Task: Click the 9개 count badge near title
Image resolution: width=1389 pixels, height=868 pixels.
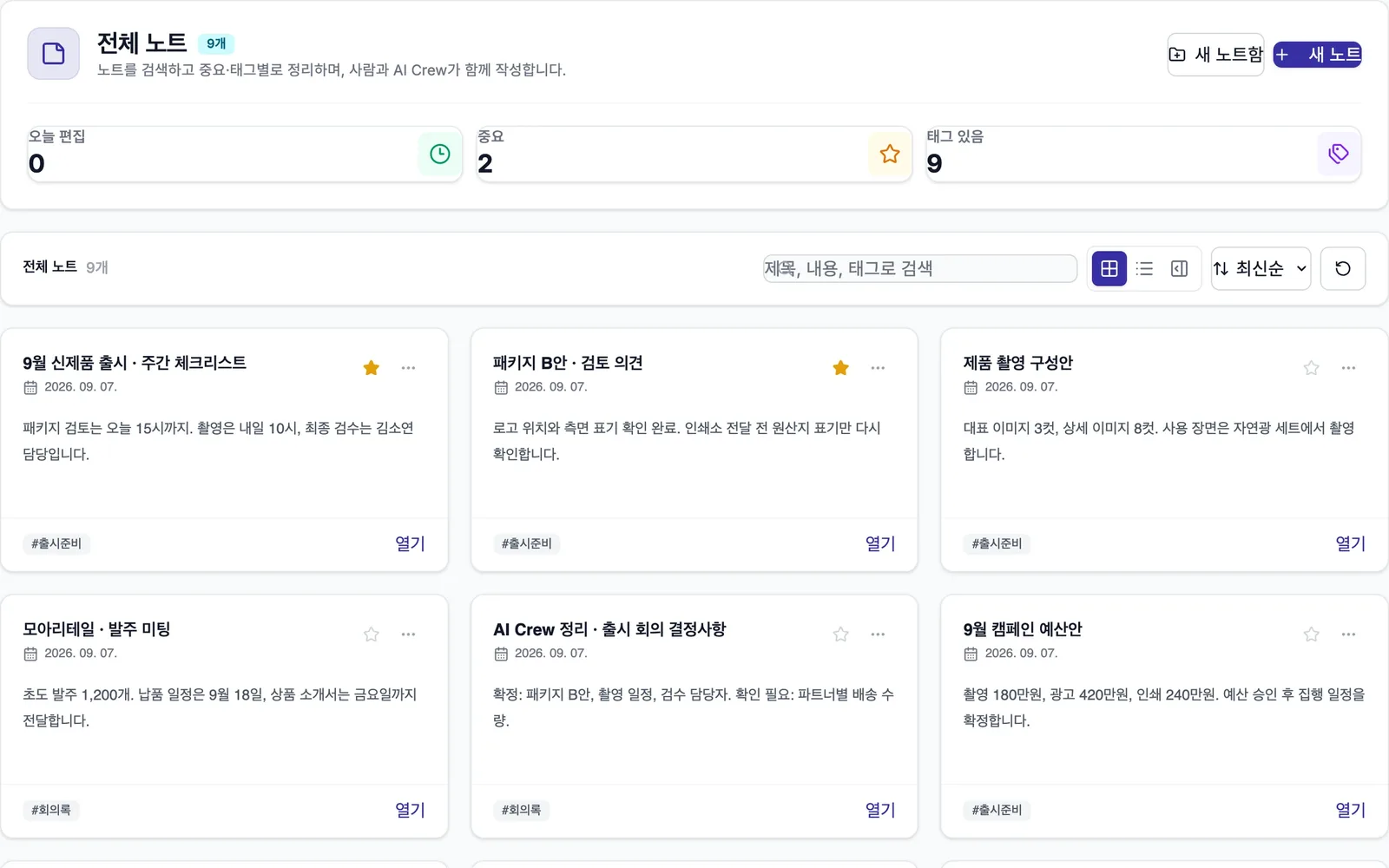Action: pyautogui.click(x=216, y=43)
